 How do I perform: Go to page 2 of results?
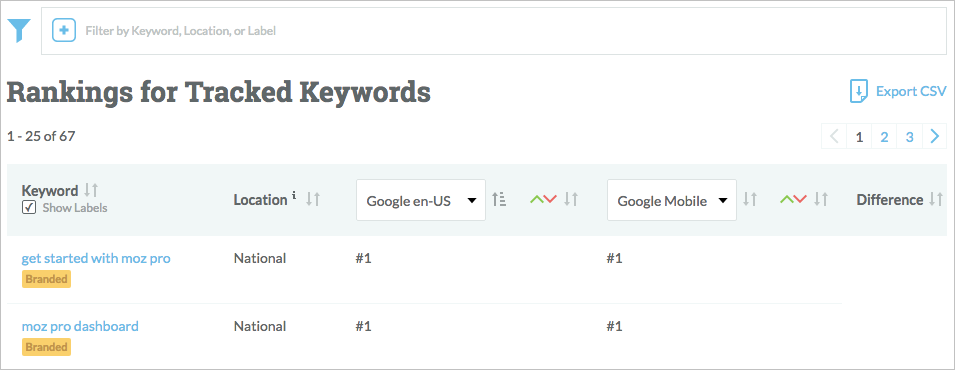point(884,137)
